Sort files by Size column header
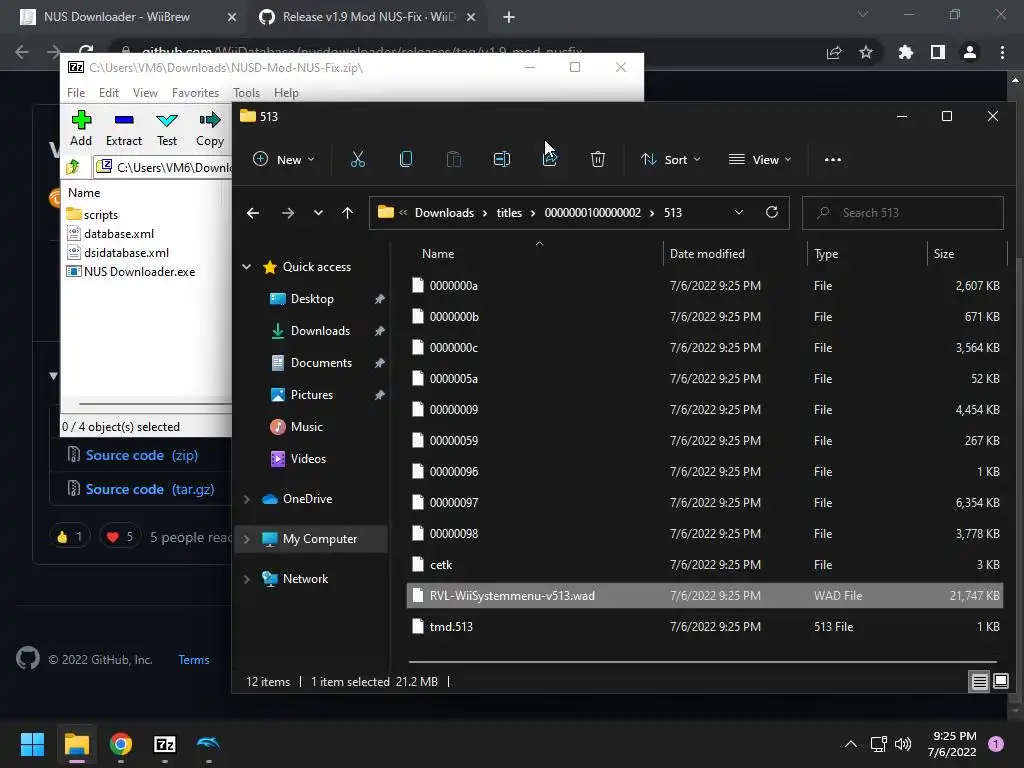This screenshot has width=1024, height=768. point(944,253)
